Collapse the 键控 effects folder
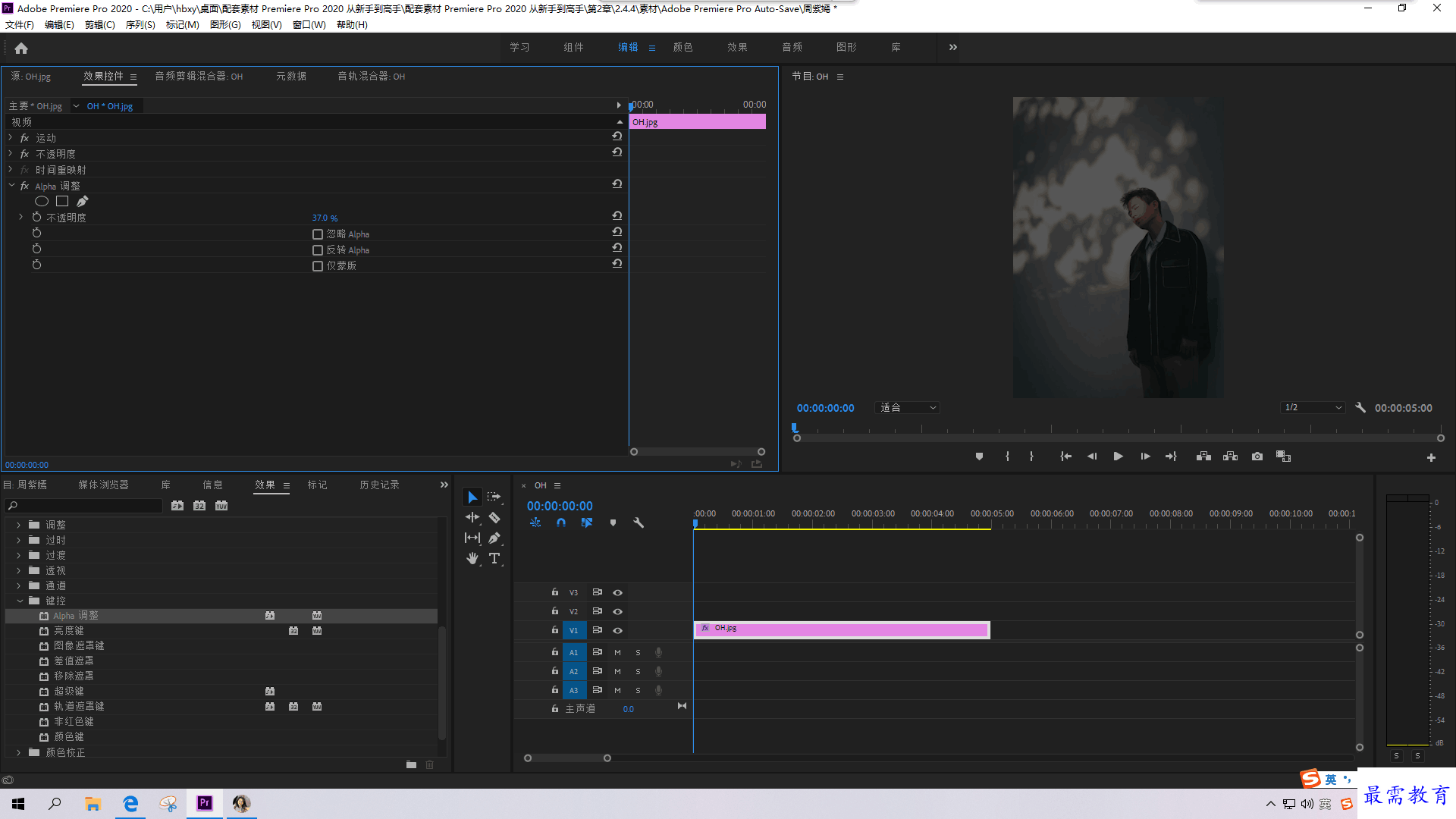Screen dimensions: 1456x819 coord(20,601)
